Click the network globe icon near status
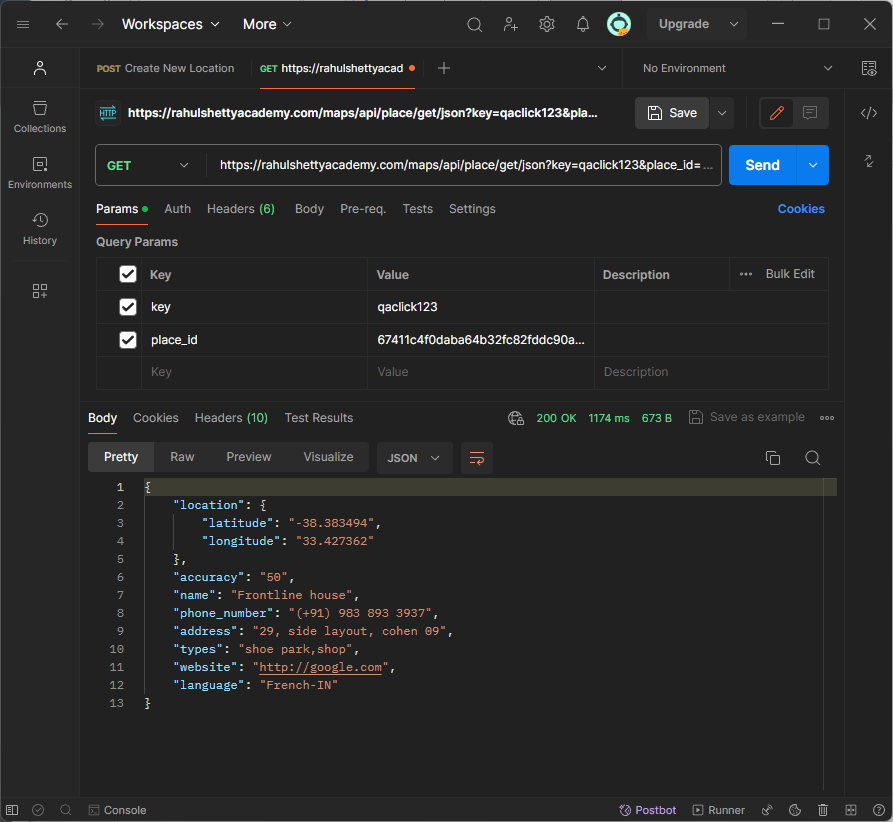This screenshot has width=893, height=822. tap(516, 418)
